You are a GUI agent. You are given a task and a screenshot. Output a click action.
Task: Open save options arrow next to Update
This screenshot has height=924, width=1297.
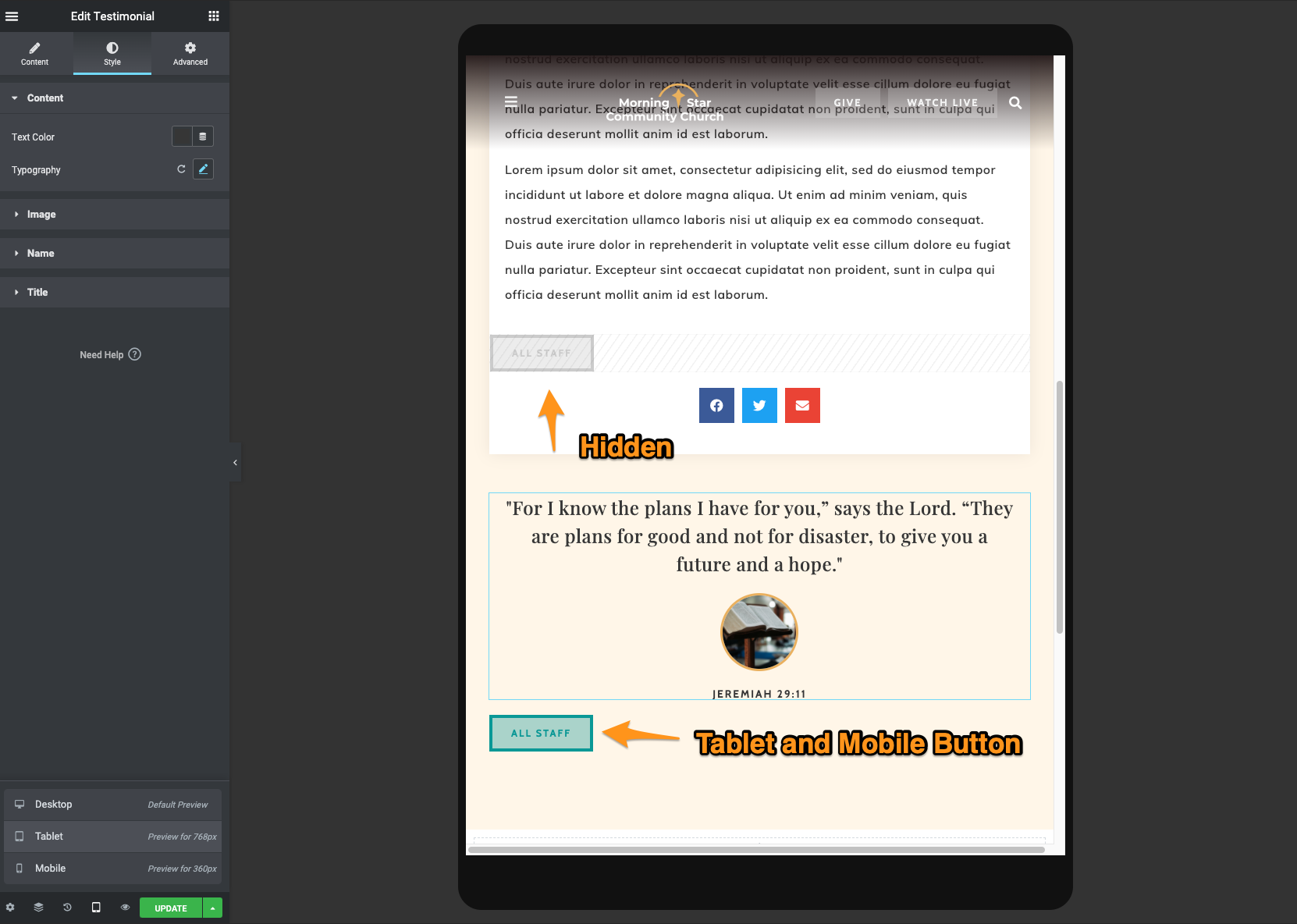click(x=213, y=908)
